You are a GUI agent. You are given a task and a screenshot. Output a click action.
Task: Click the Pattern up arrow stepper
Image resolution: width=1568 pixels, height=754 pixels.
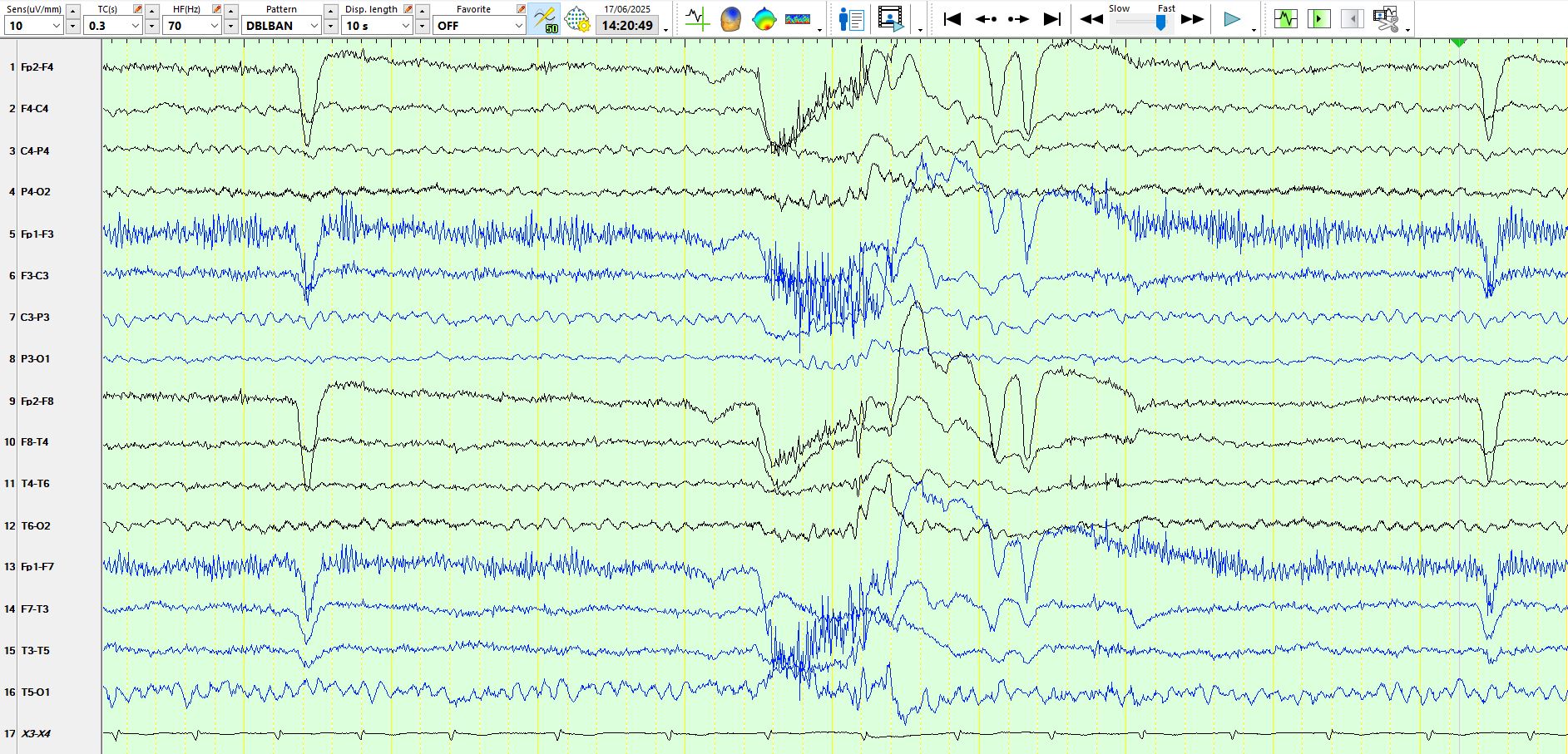[331, 11]
